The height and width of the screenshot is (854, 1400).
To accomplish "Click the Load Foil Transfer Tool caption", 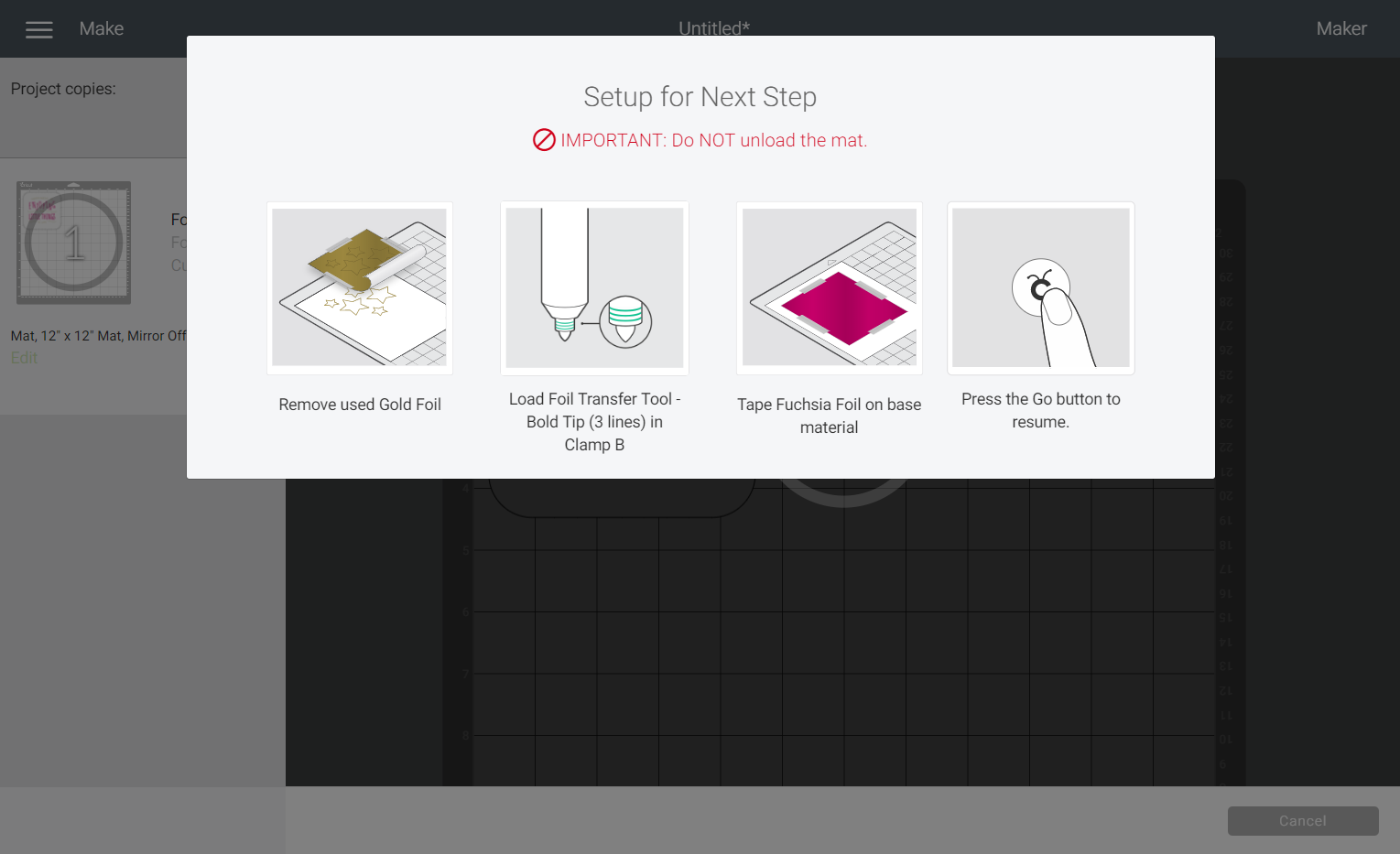I will click(x=594, y=422).
